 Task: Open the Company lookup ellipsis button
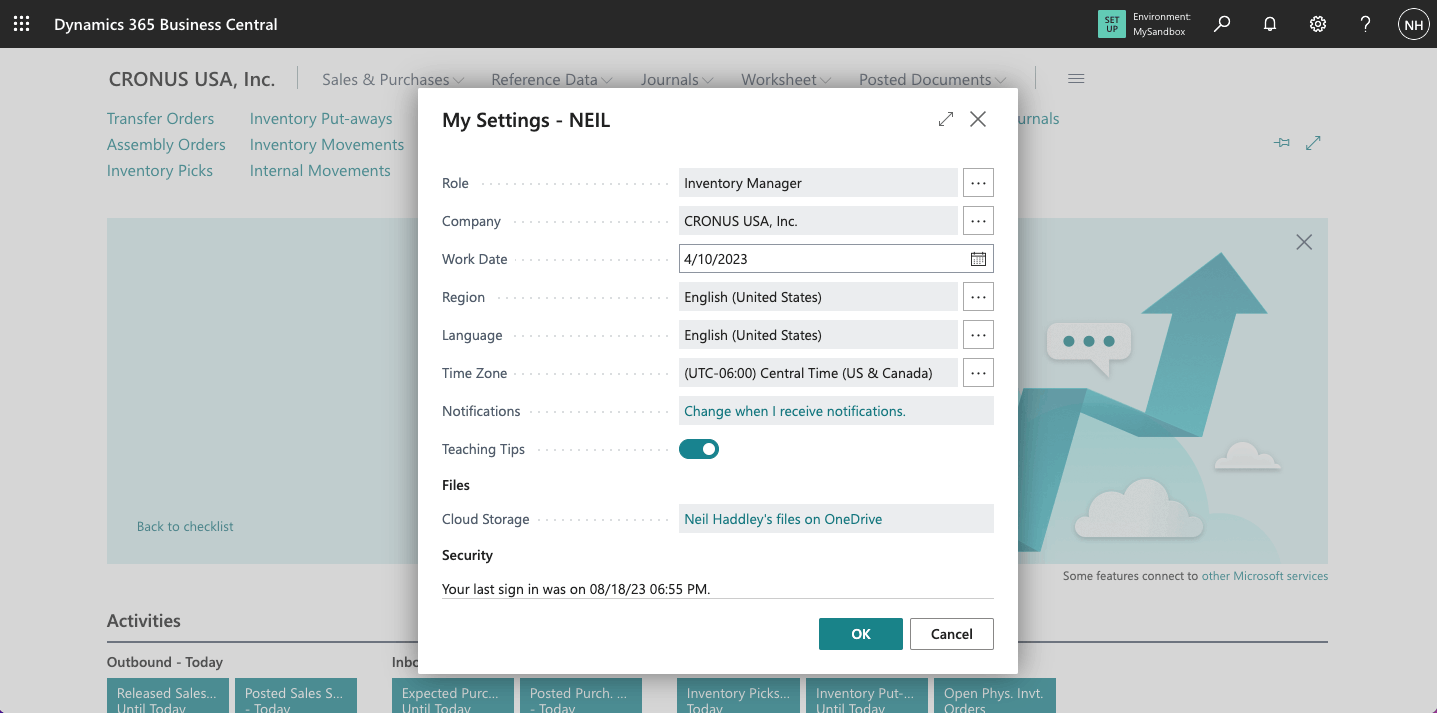point(978,221)
